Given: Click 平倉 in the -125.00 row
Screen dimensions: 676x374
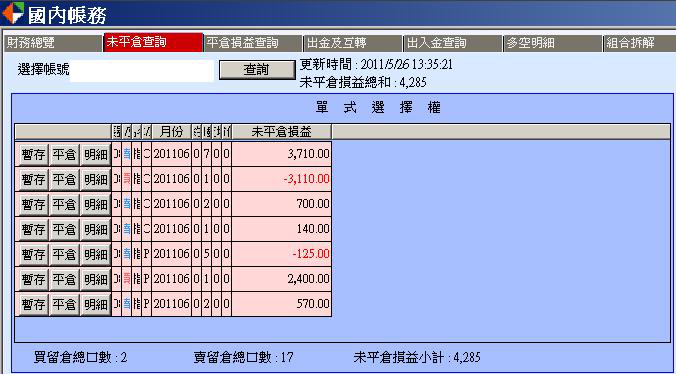Looking at the screenshot, I should (x=64, y=254).
